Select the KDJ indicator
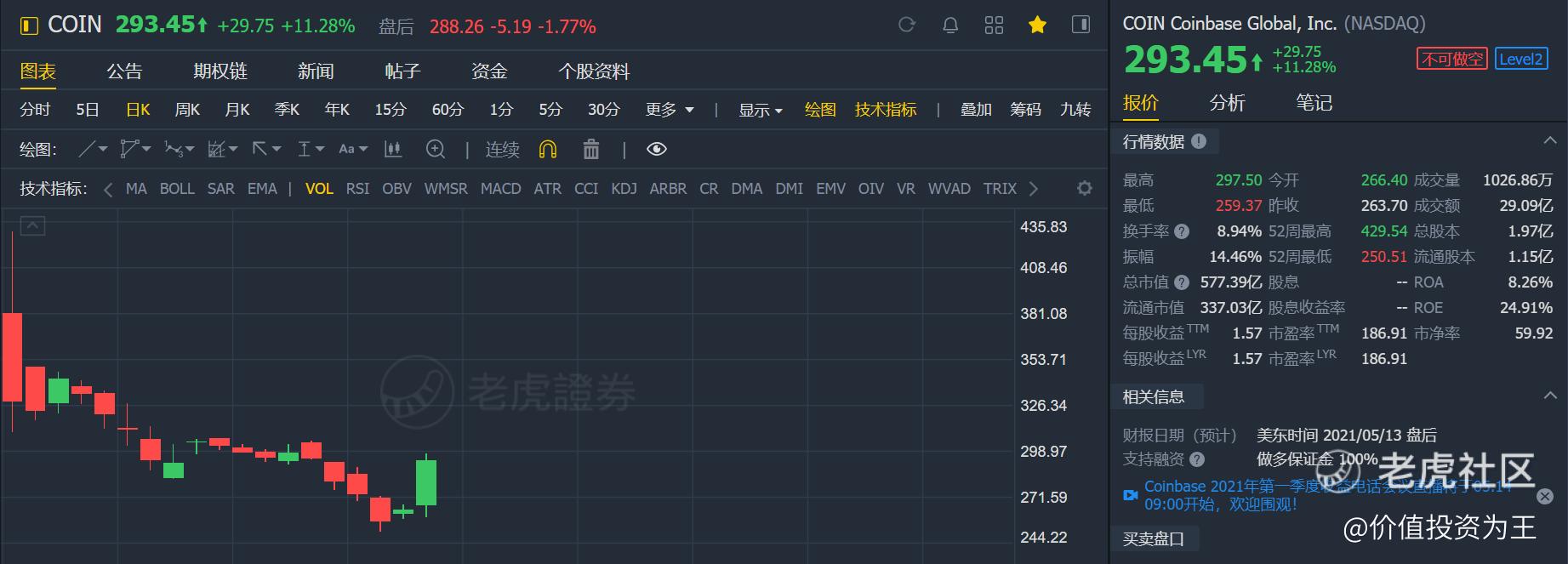This screenshot has width=1568, height=564. (x=624, y=189)
